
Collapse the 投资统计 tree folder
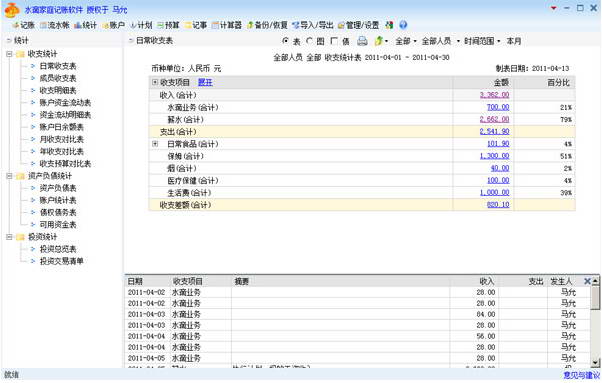(9, 237)
